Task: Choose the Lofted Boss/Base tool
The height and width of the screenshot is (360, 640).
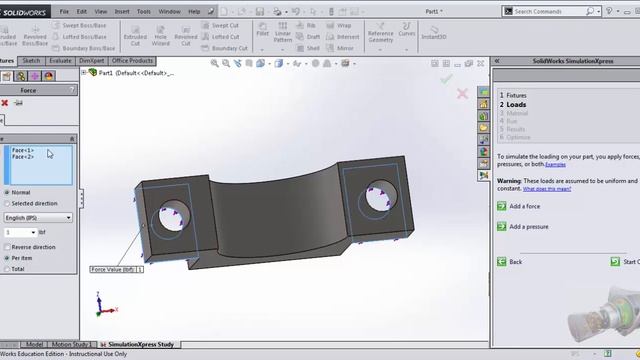Action: (x=80, y=37)
